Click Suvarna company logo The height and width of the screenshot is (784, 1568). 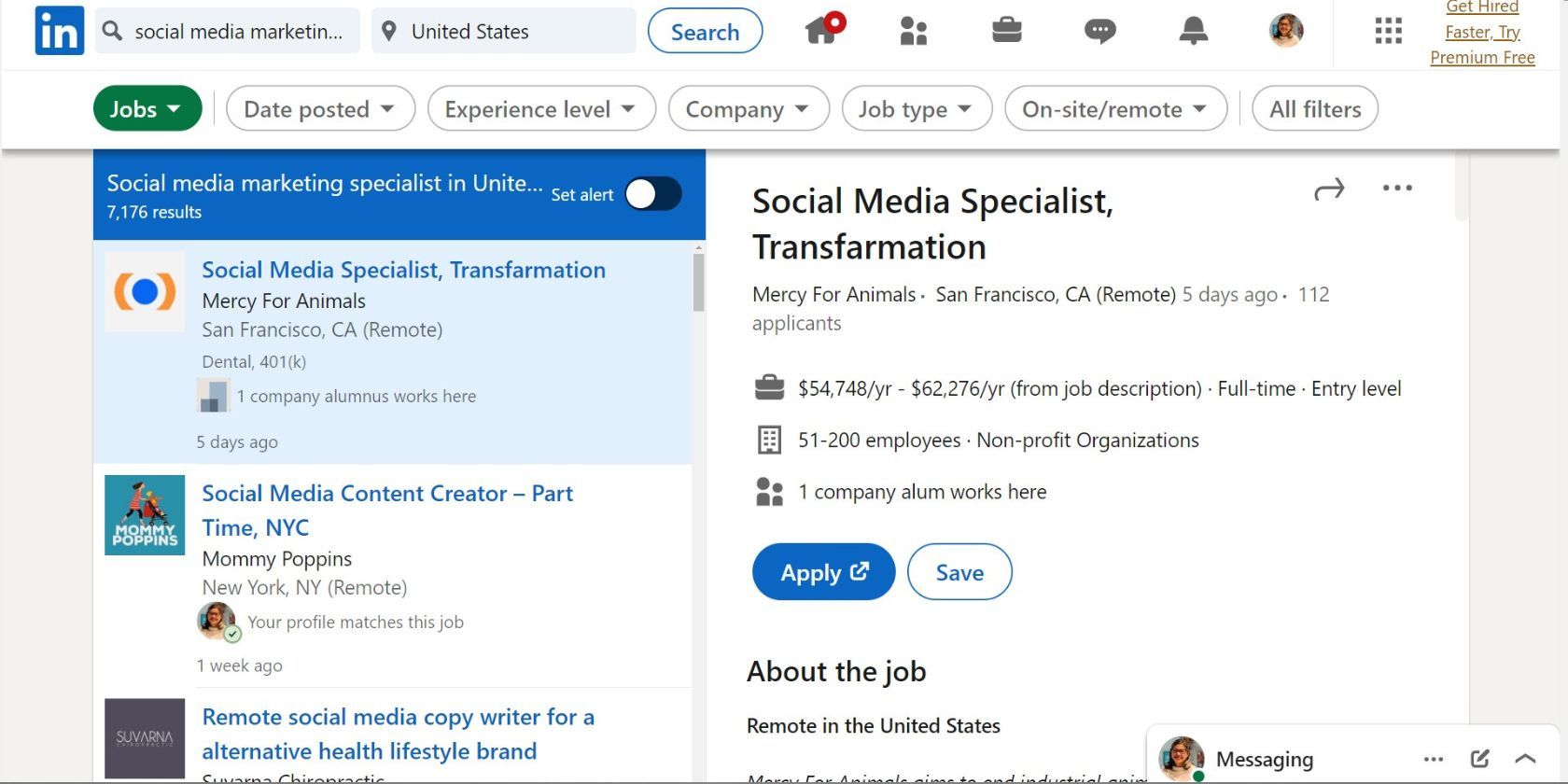[x=145, y=738]
